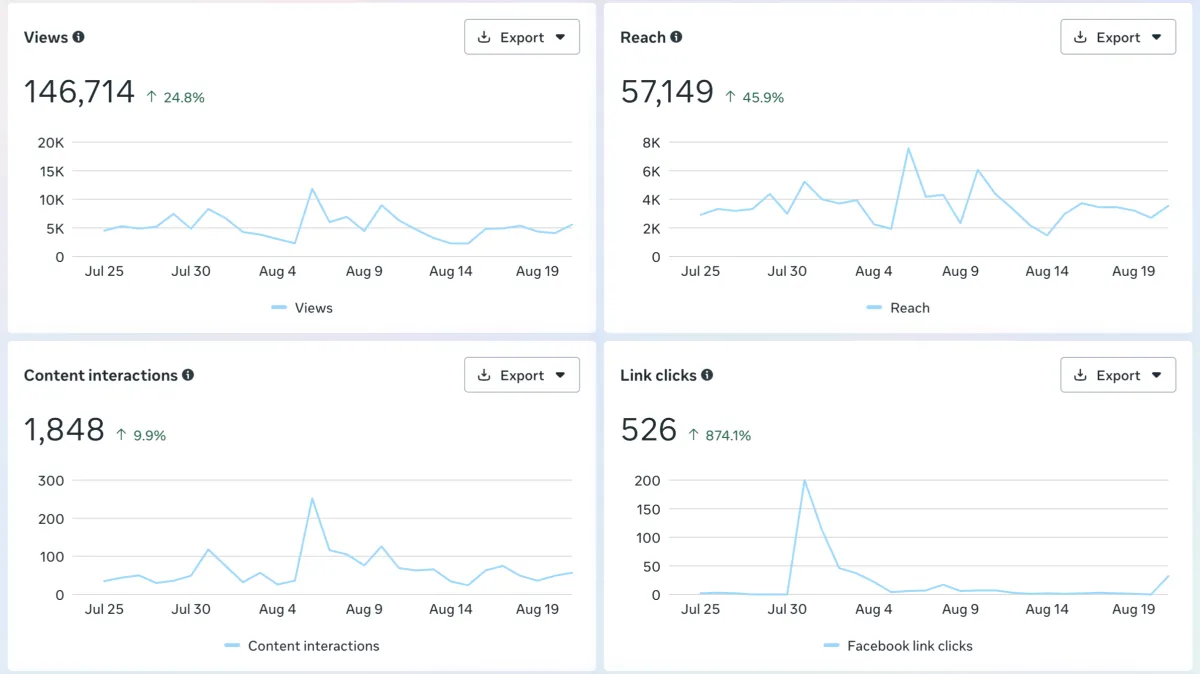Viewport: 1200px width, 674px height.
Task: Click the download icon in Views Export
Action: pyautogui.click(x=485, y=37)
